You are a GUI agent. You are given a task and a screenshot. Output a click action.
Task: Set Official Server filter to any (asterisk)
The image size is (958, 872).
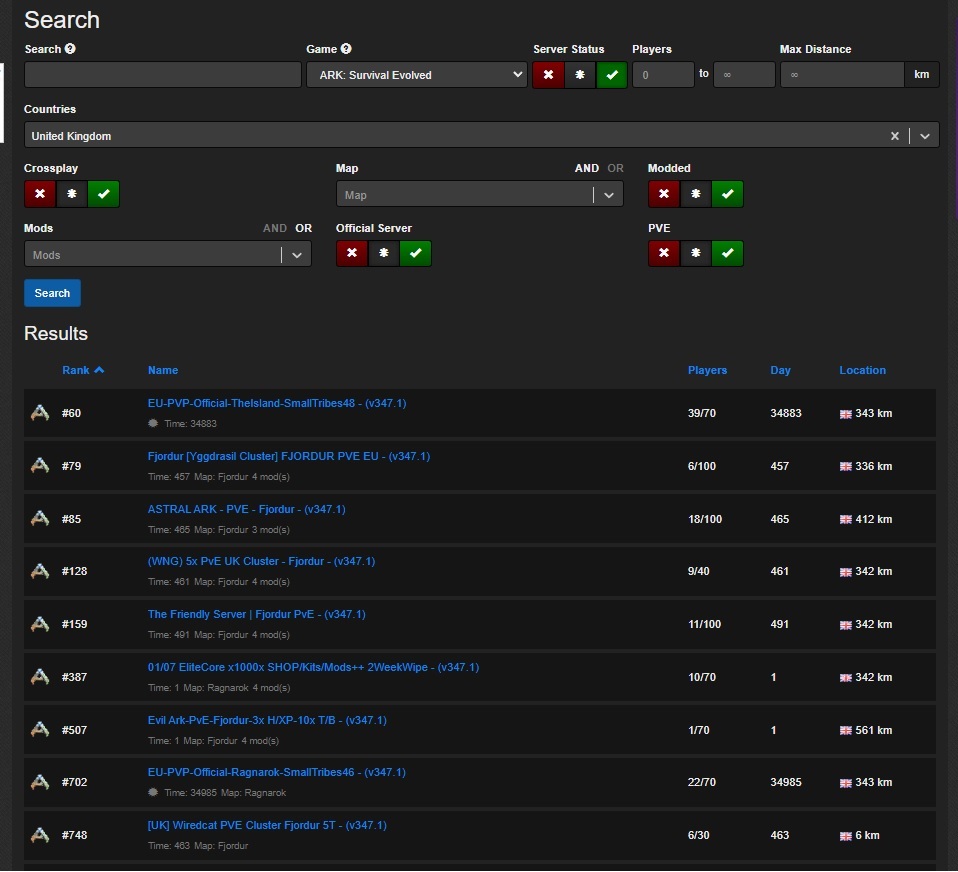click(x=384, y=253)
